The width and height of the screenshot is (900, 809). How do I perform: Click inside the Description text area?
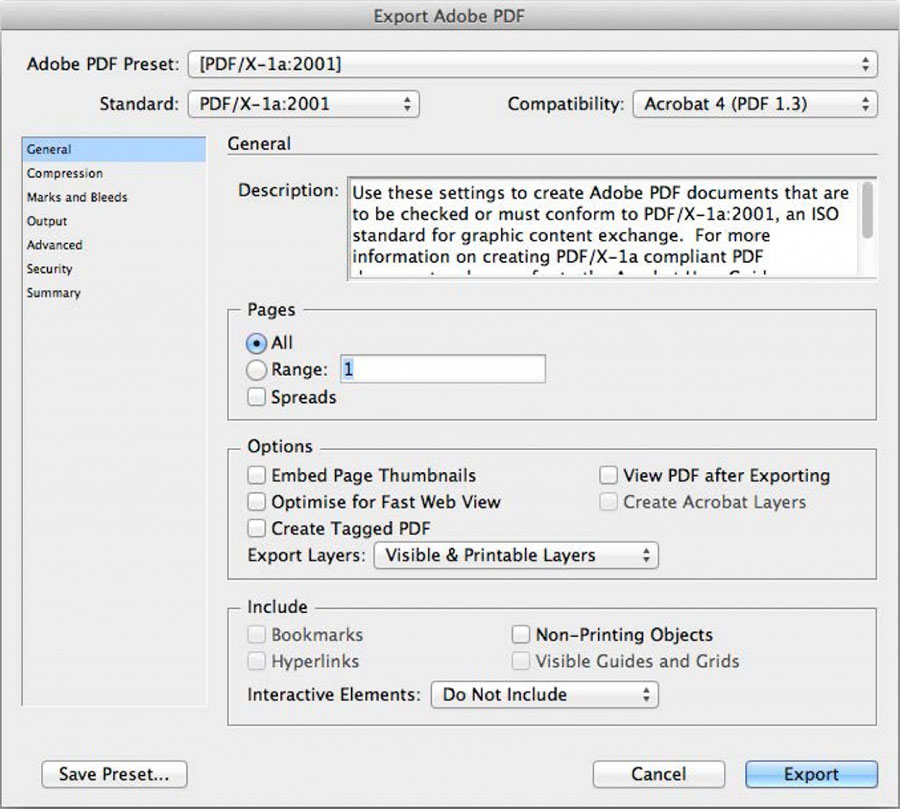[x=604, y=229]
